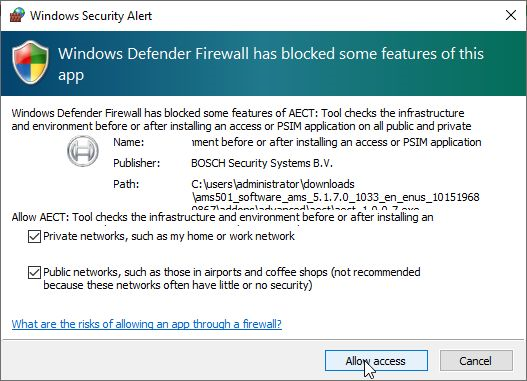The width and height of the screenshot is (527, 381).
Task: Click the Name label
Action: tap(128, 142)
